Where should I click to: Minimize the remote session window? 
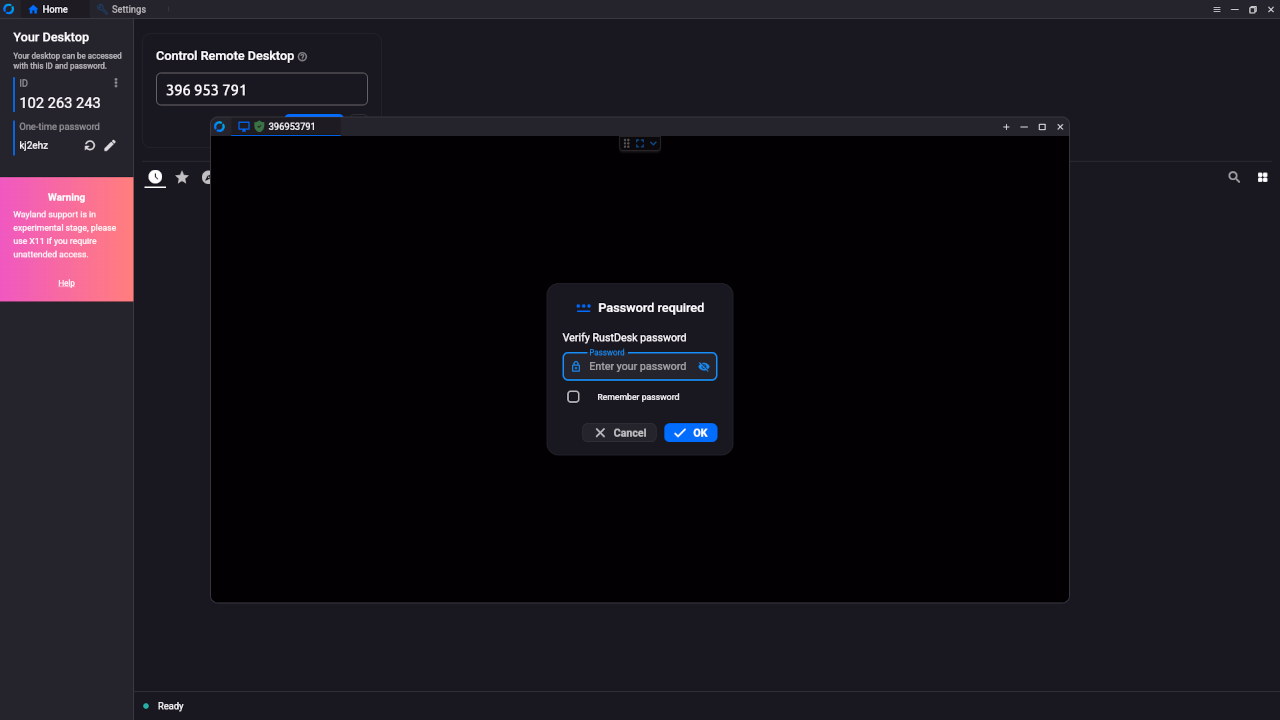click(1024, 127)
